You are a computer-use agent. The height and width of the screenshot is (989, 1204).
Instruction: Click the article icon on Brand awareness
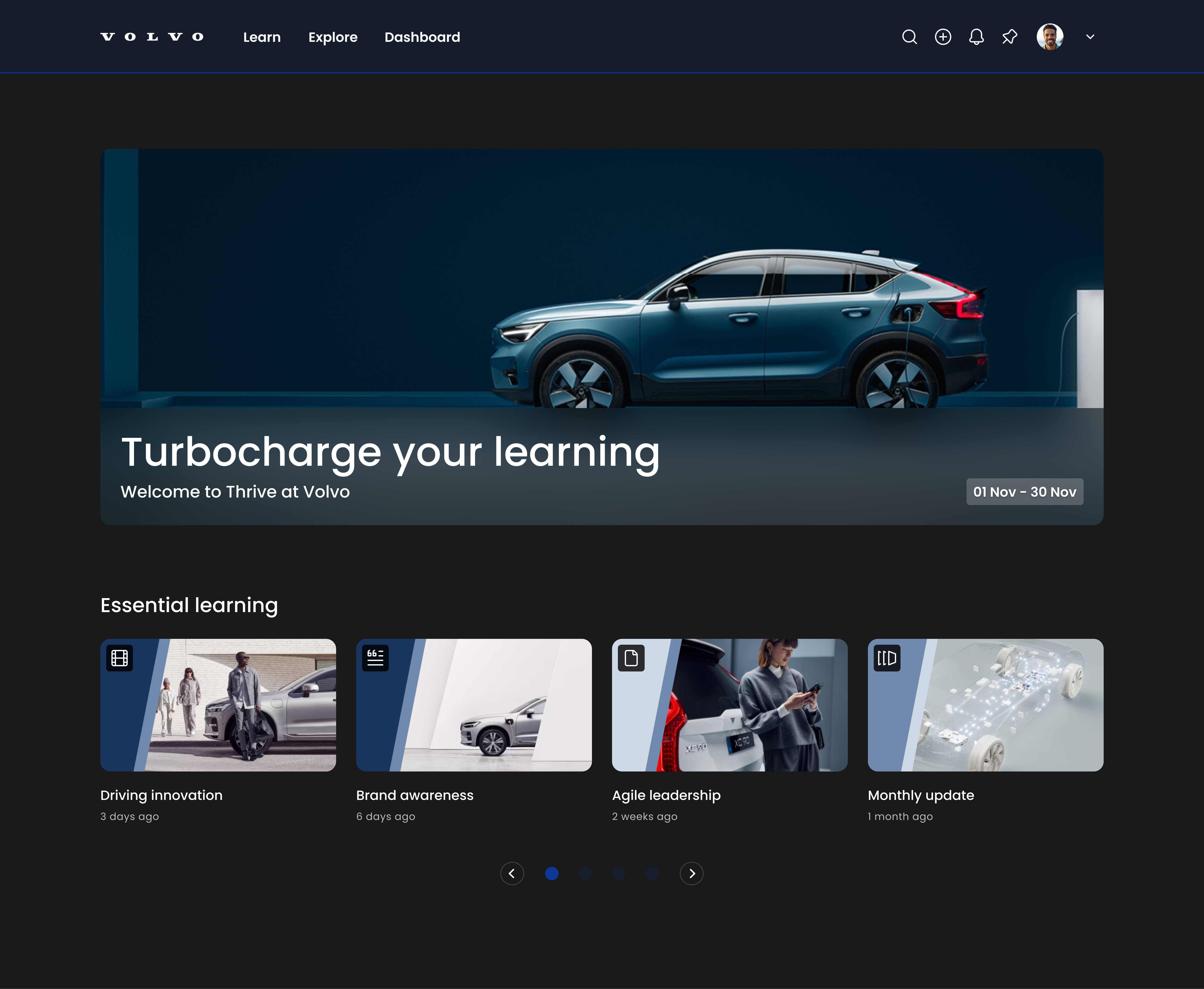[x=375, y=658]
